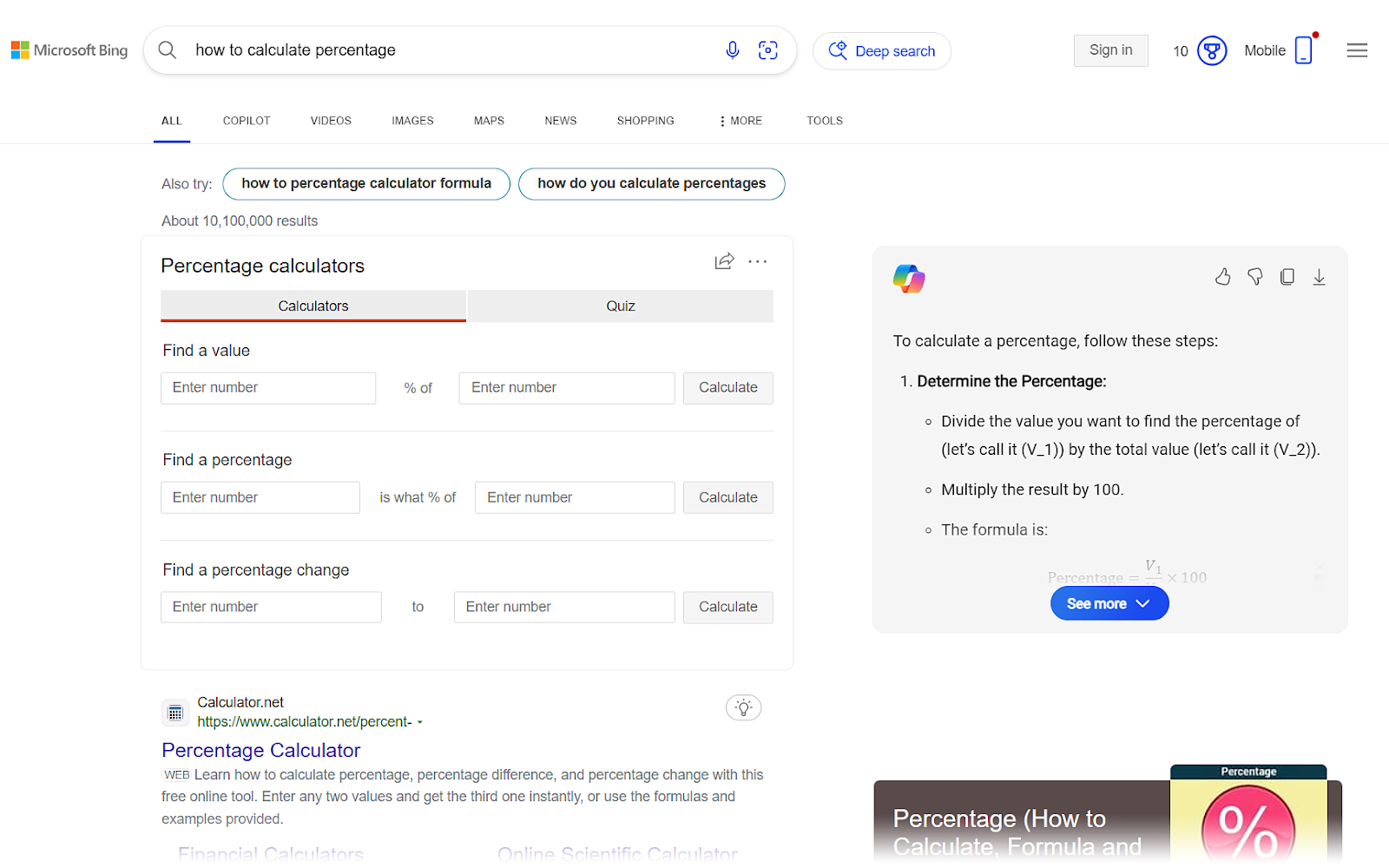Open the MORE search categories dropdown

[740, 121]
